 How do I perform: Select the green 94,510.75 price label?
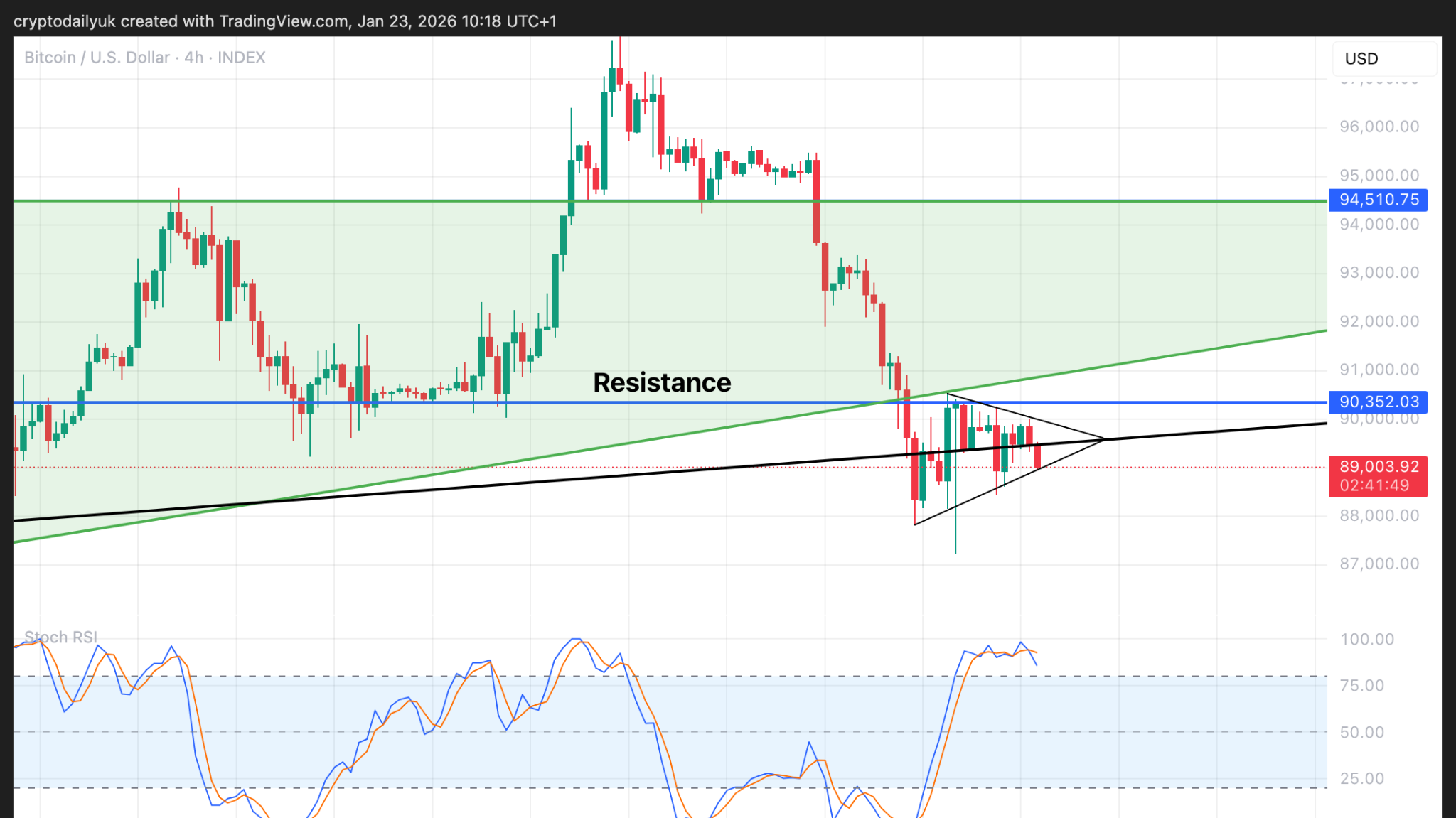coord(1378,200)
